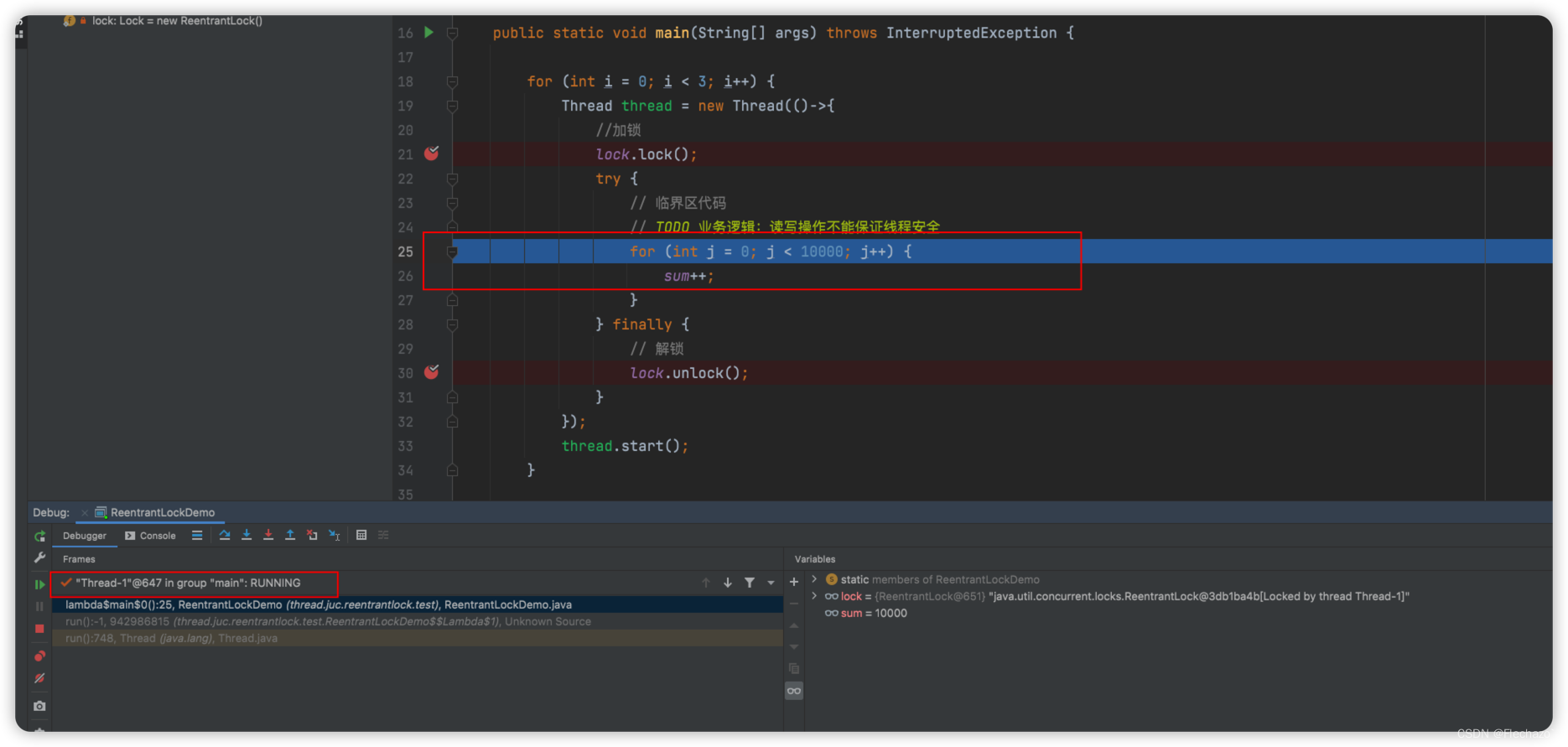Click the run gutter icon on line 16
Viewport: 1568px width, 747px height.
[429, 33]
